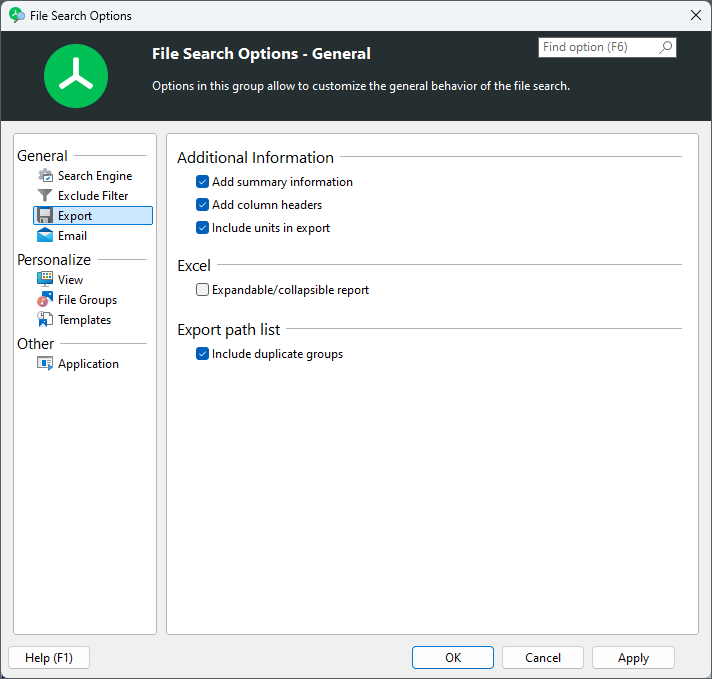Click the magnifier icon in Find option
Viewport: 712px width, 679px height.
(666, 47)
